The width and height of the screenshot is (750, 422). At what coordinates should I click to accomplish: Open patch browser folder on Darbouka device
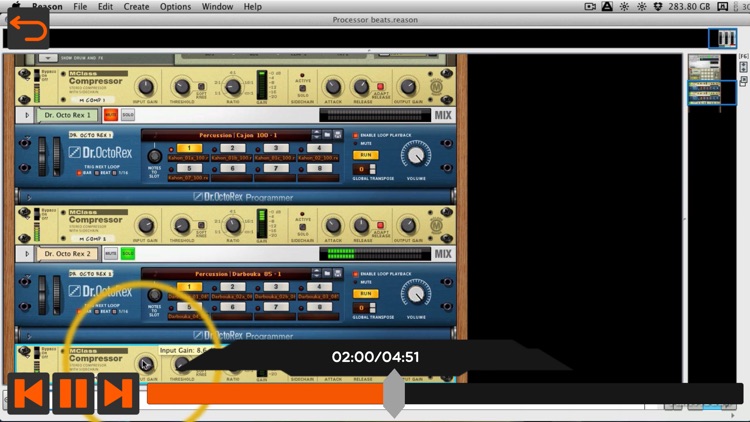(x=327, y=274)
